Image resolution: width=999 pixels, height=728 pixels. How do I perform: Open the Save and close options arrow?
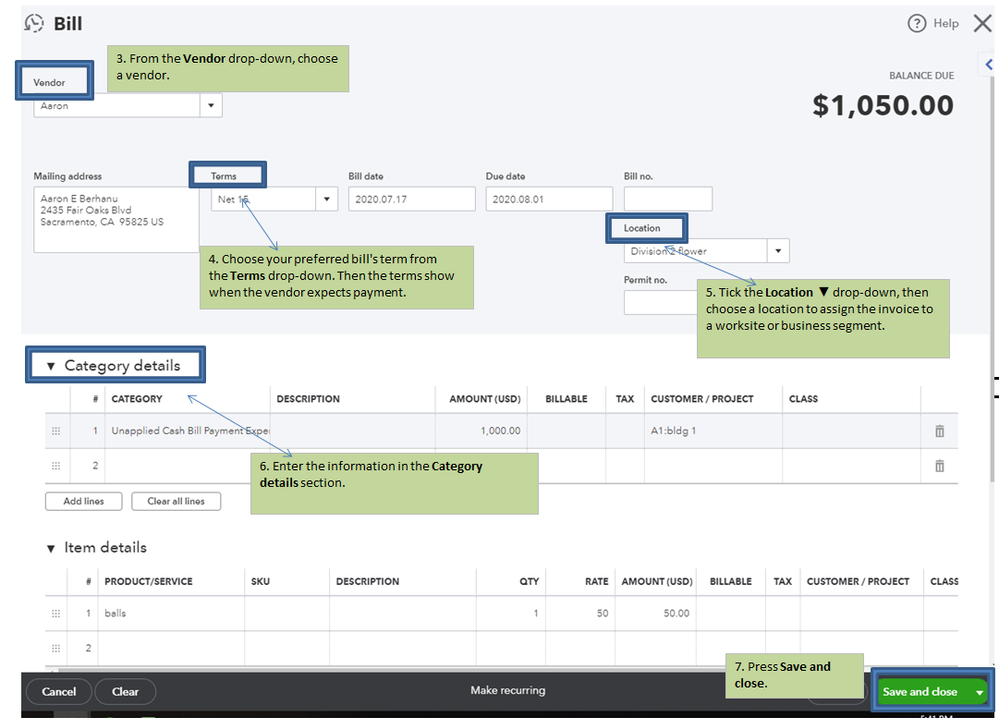(979, 692)
